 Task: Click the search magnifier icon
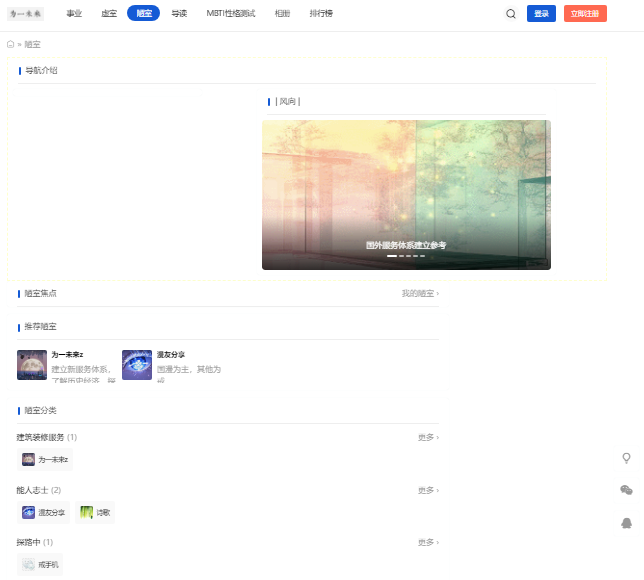[511, 14]
